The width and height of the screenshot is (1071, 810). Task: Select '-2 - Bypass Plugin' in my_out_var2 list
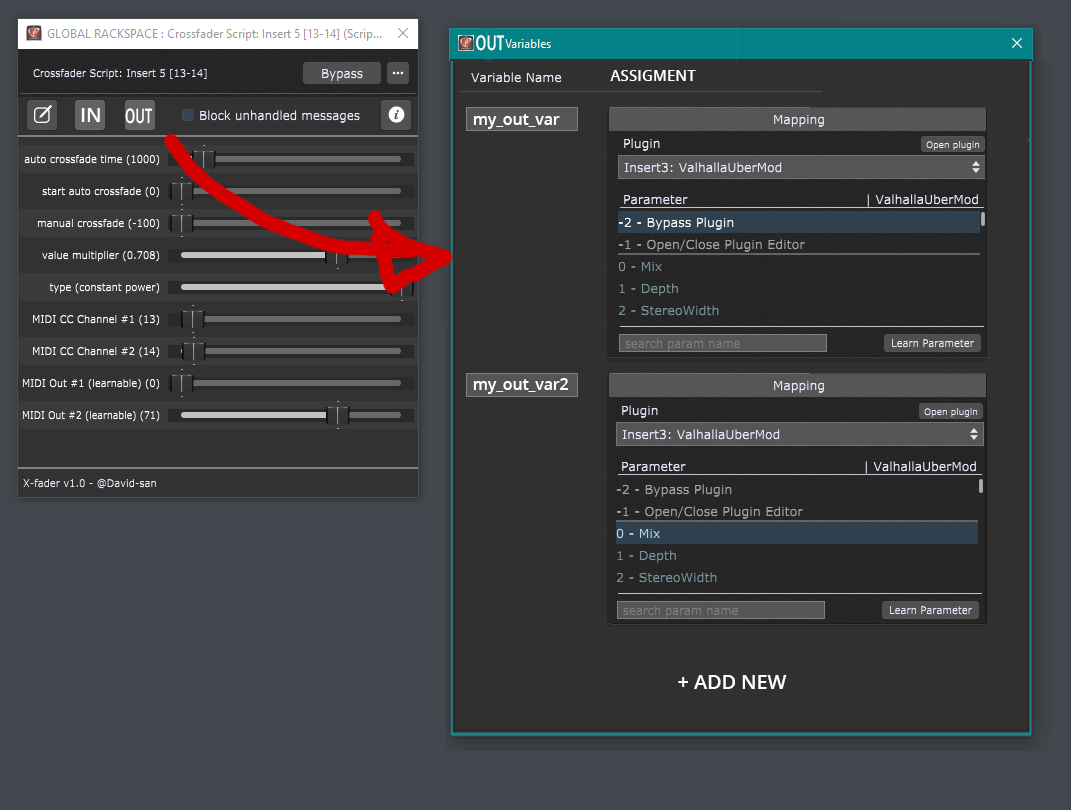tap(796, 490)
